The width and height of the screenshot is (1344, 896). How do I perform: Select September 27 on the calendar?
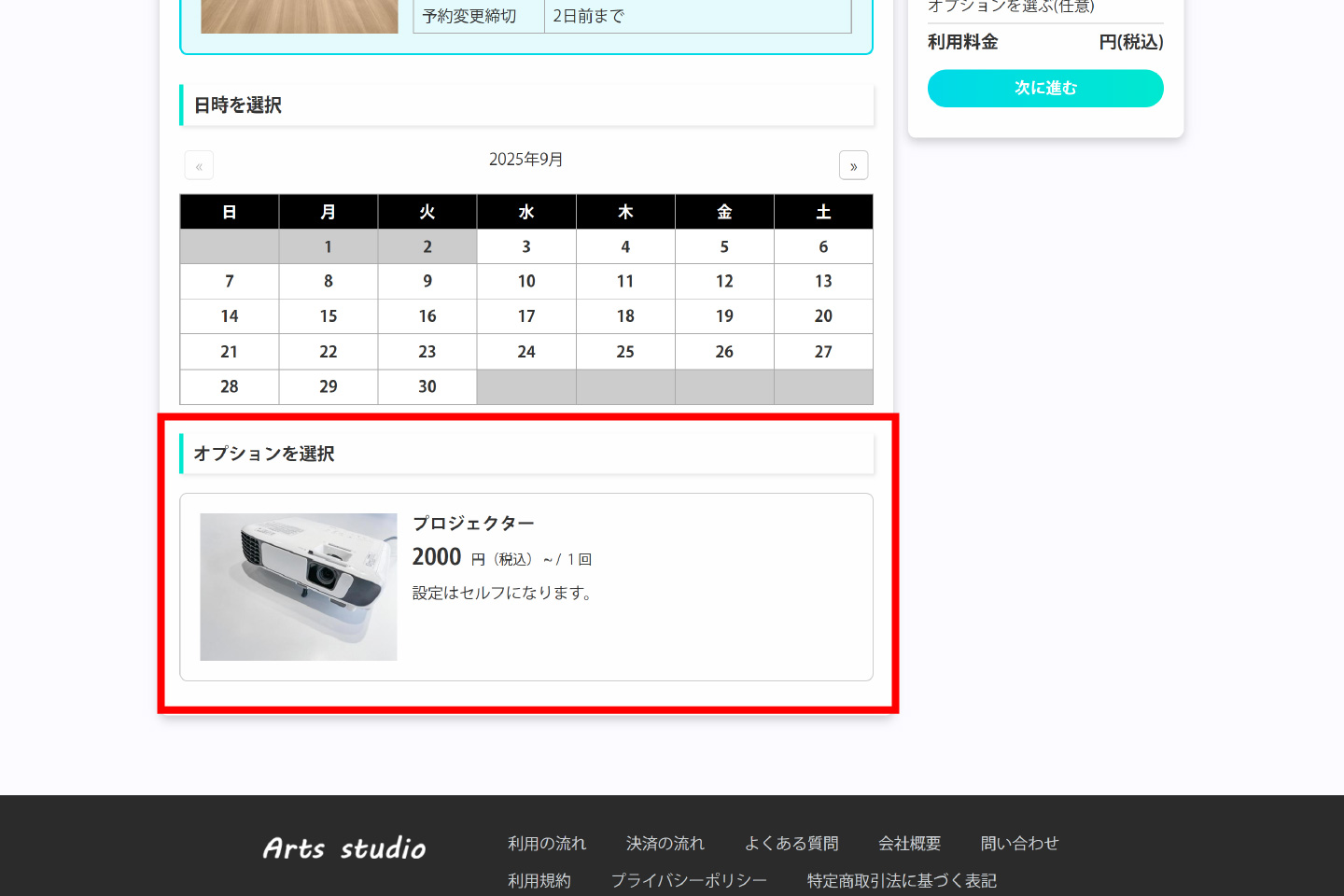coord(823,352)
